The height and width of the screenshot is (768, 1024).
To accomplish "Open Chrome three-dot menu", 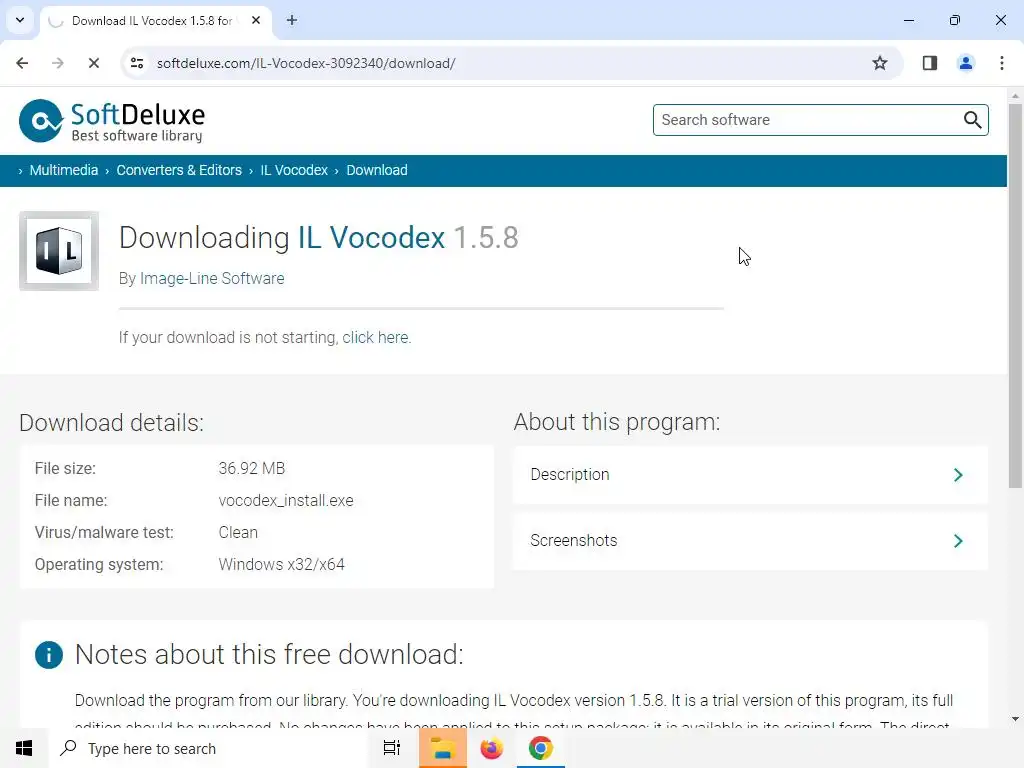I will tap(1002, 63).
